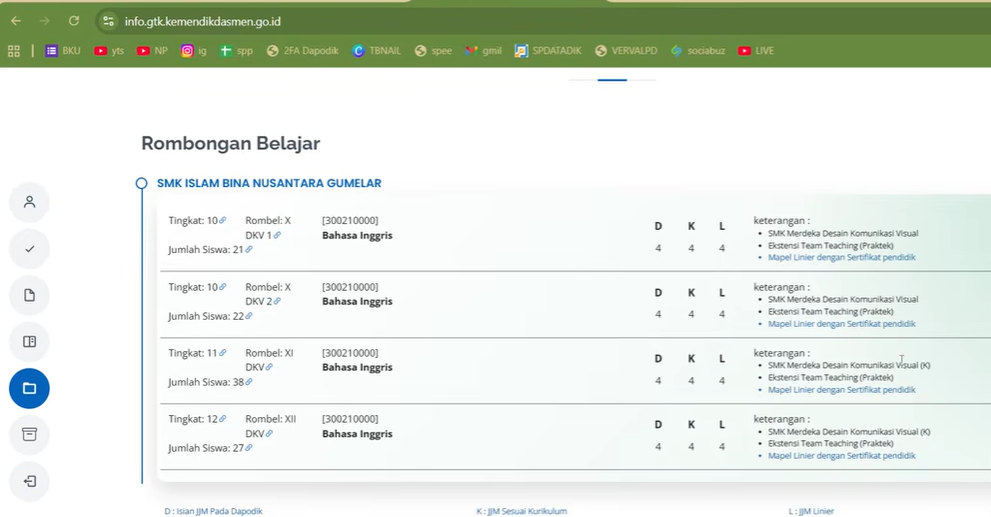Click link icon next to Tingkat: 10 for X DKV 2
Viewport: 991px width, 517px height.
222,287
